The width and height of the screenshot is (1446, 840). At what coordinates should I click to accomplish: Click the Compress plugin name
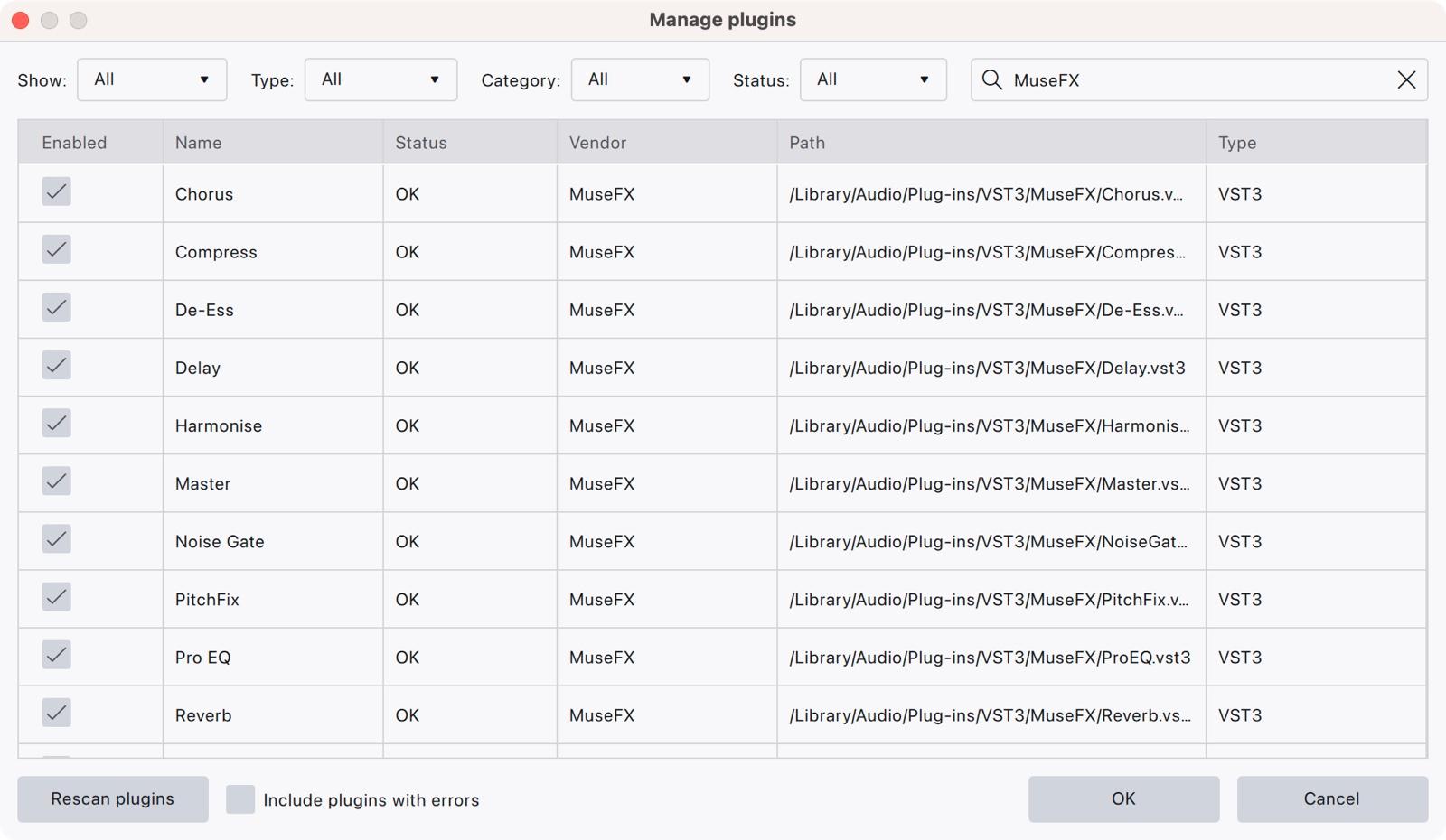click(216, 252)
